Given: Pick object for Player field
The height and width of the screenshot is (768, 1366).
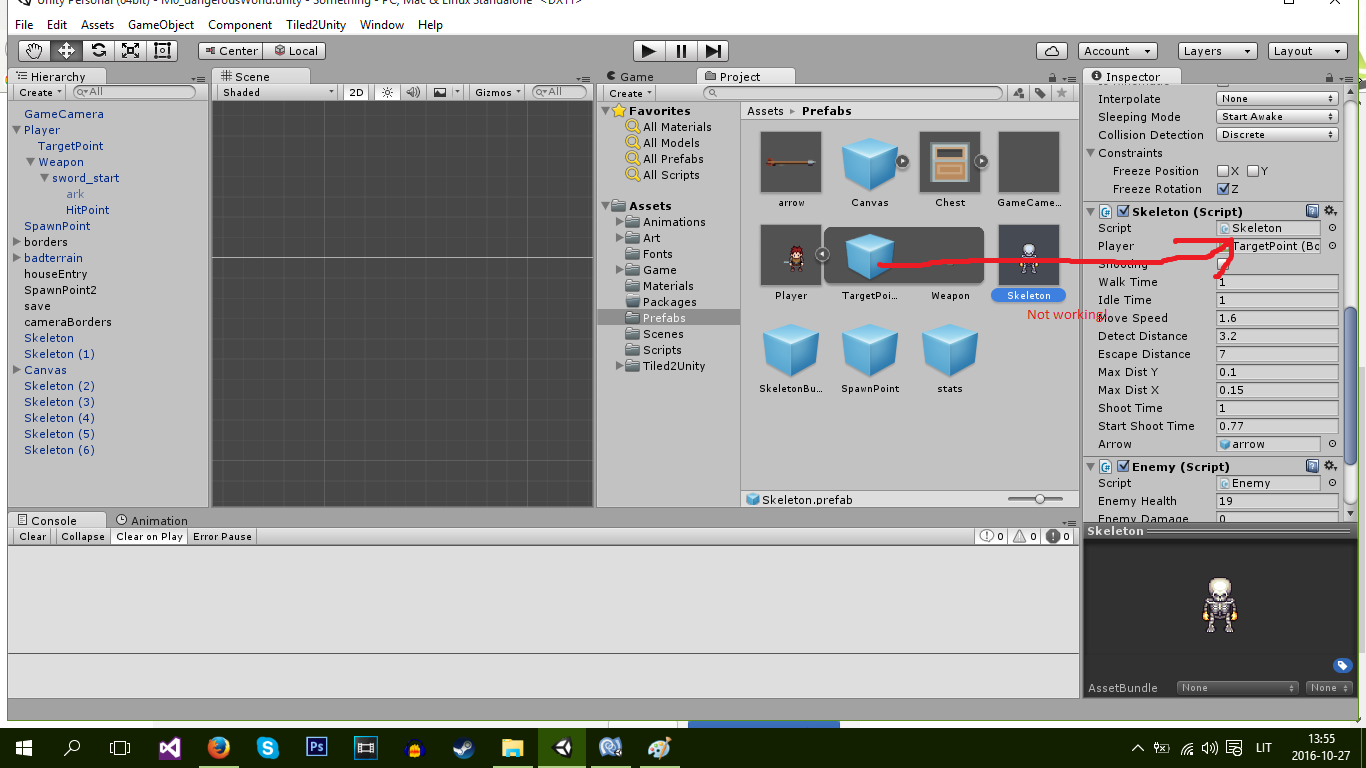Looking at the screenshot, I should tap(1331, 246).
